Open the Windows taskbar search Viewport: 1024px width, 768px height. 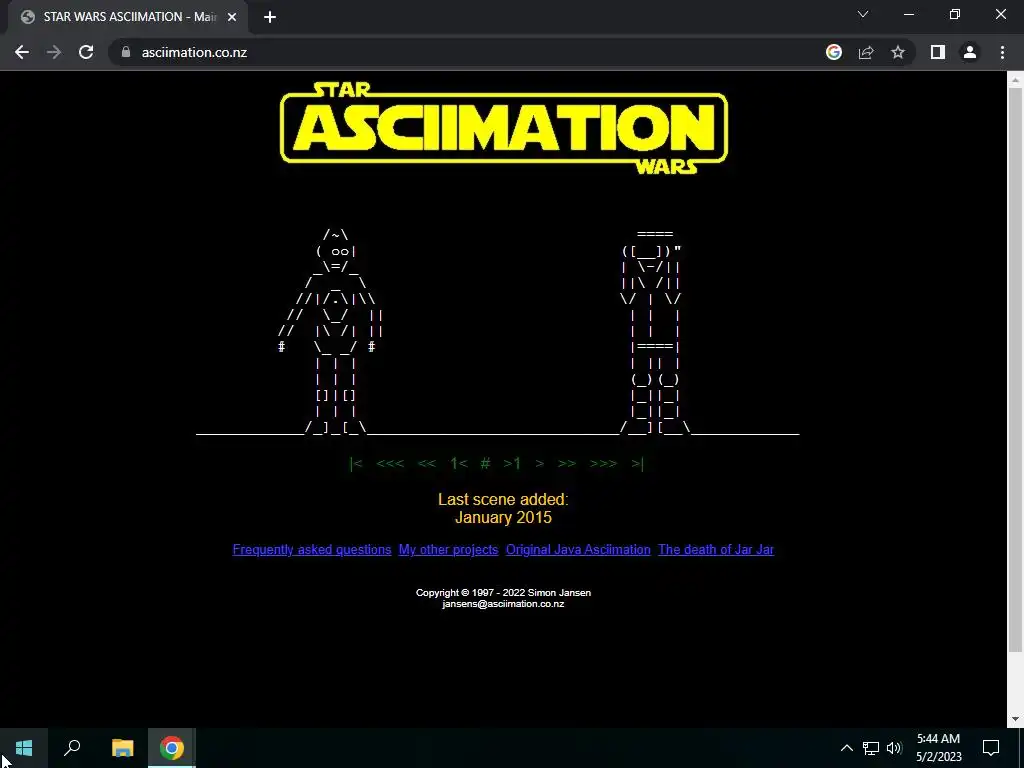tap(72, 748)
